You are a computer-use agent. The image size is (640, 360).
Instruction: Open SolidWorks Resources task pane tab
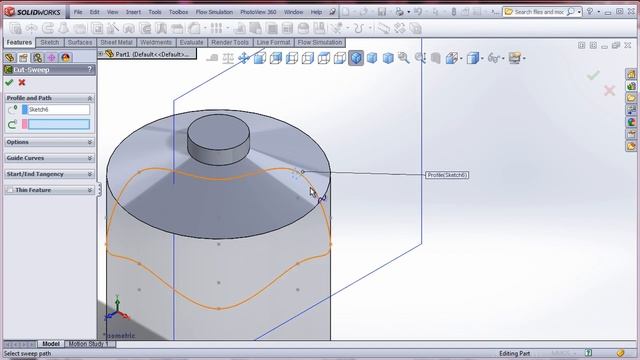[631, 74]
